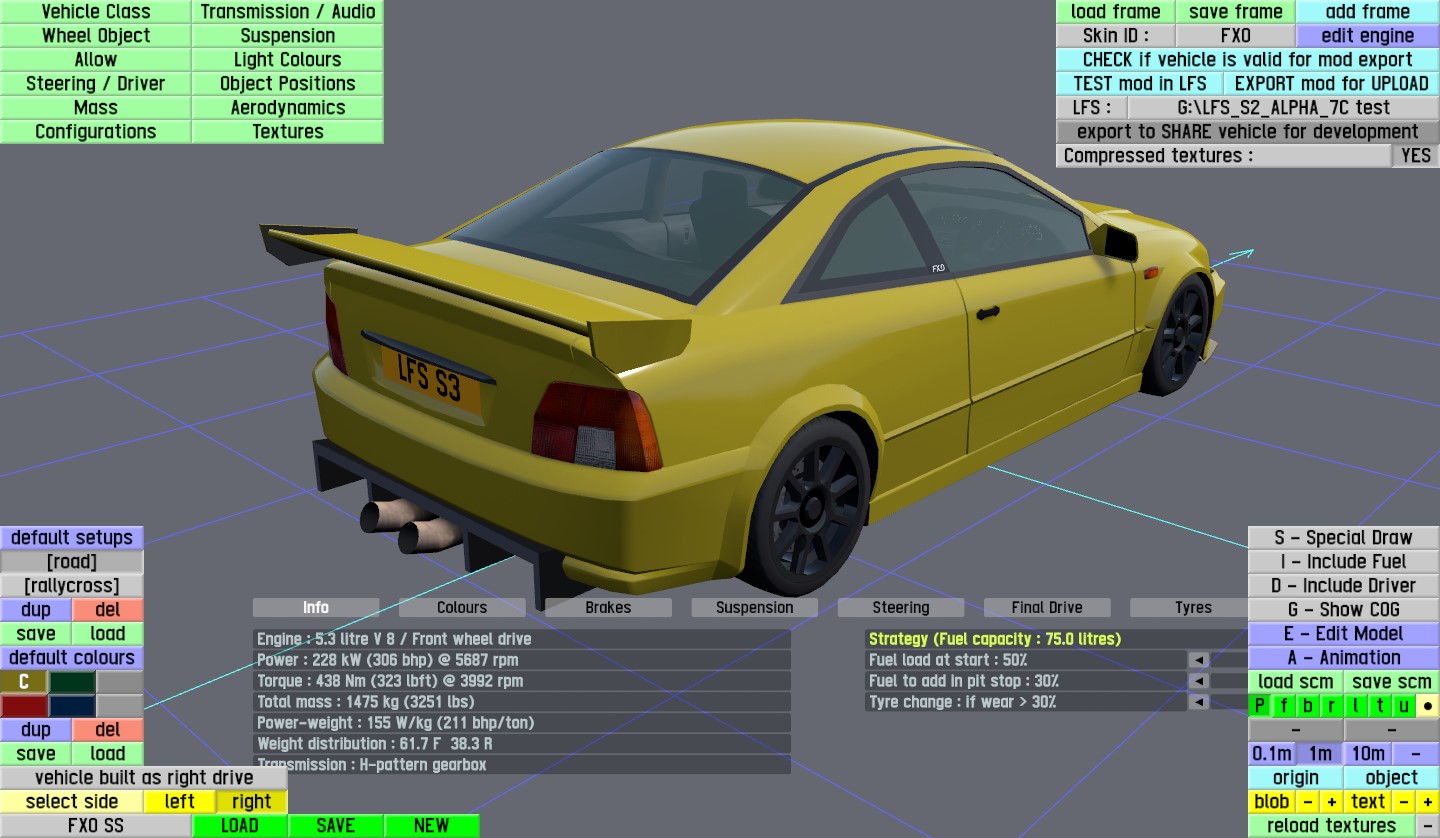Open Wheel Object menu

point(96,36)
